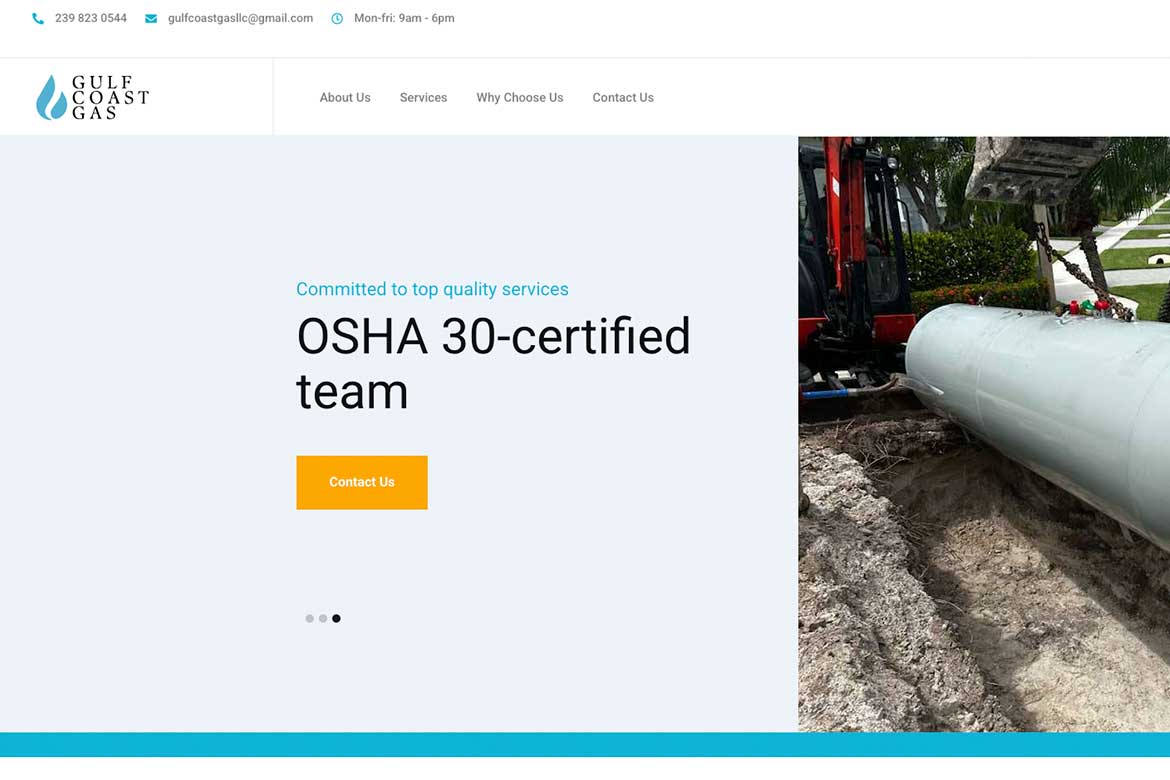Click the clock icon beside business hours
The width and height of the screenshot is (1170, 780).
coord(337,18)
